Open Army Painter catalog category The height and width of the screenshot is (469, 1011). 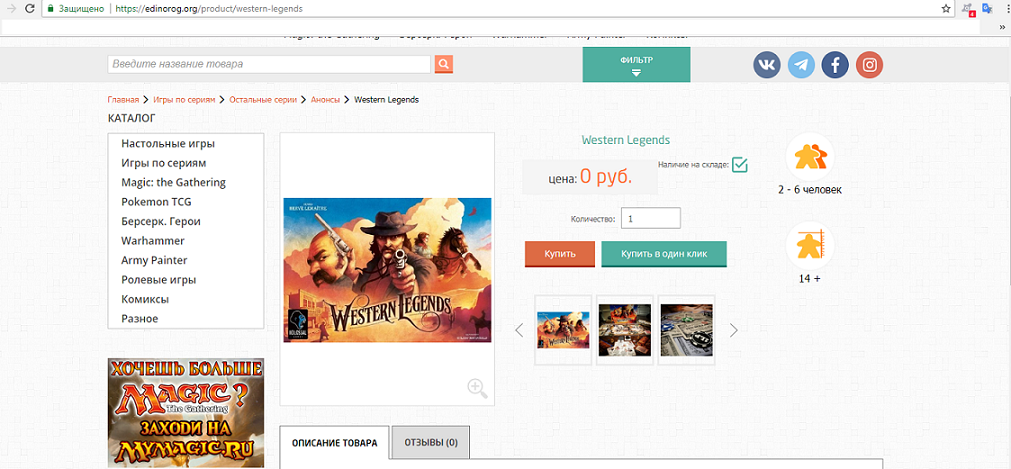[154, 260]
